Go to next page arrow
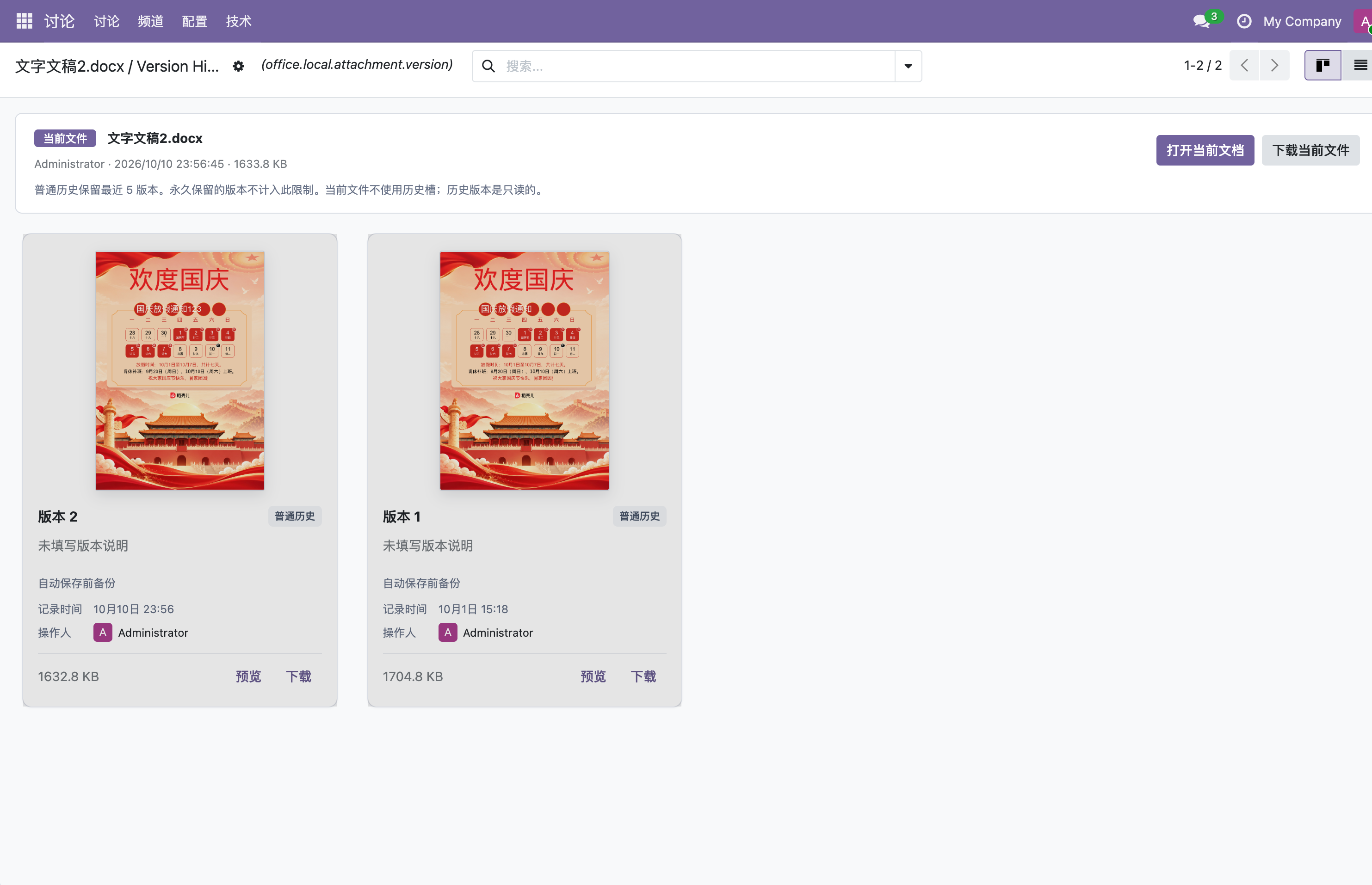The width and height of the screenshot is (1372, 885). click(x=1274, y=66)
